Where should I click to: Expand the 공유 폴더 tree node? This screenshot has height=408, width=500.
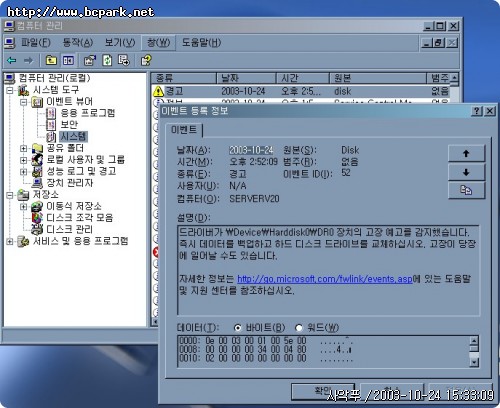point(23,148)
